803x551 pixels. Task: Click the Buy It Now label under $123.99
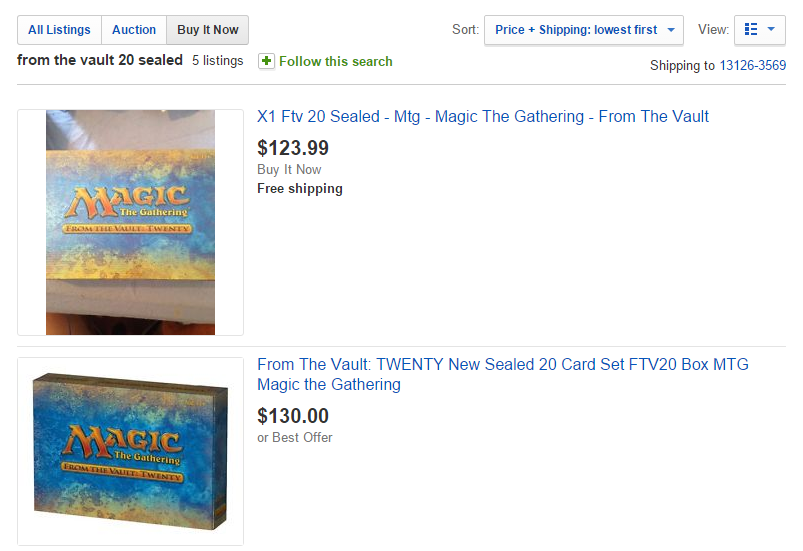point(289,169)
